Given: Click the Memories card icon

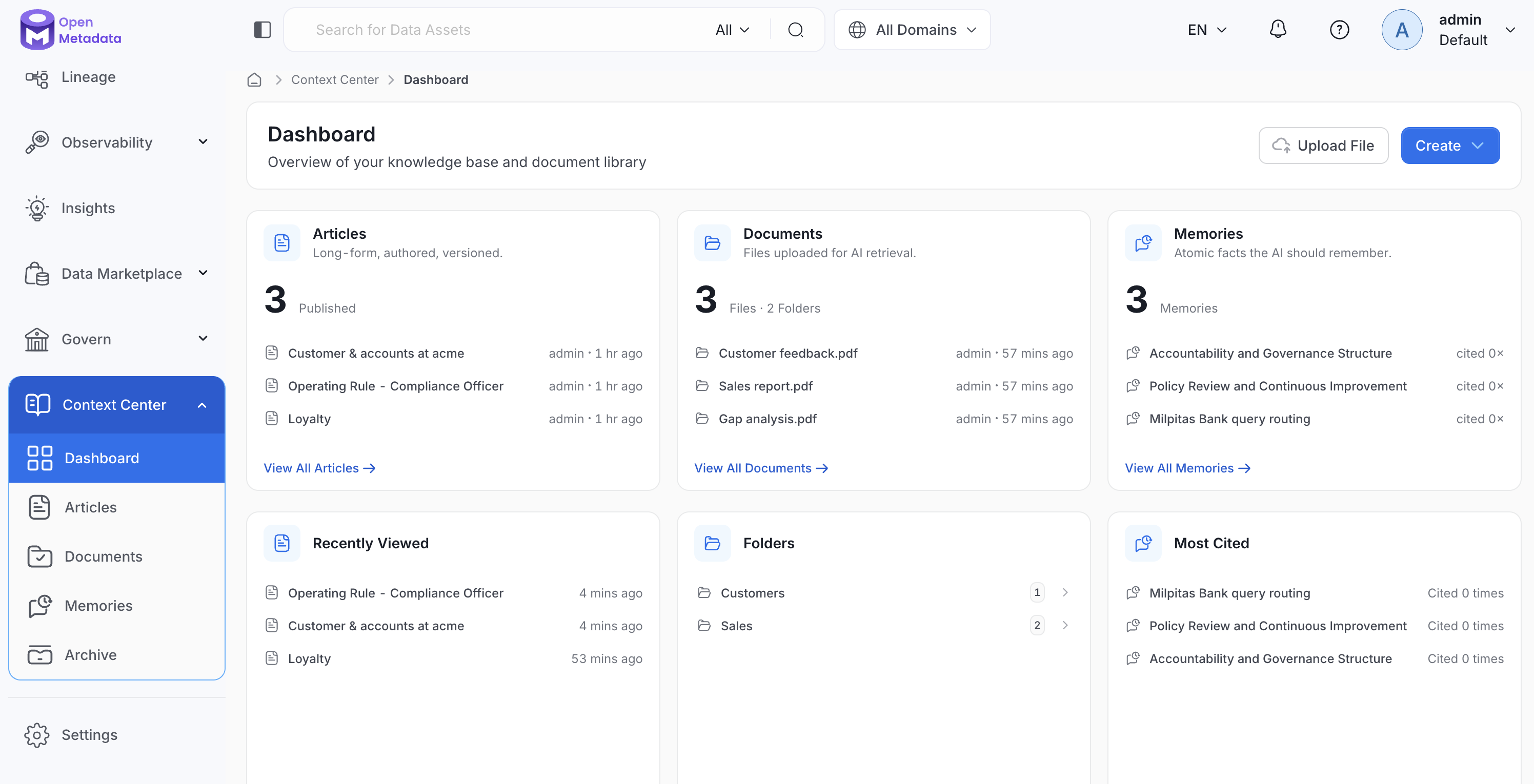Looking at the screenshot, I should pyautogui.click(x=1143, y=243).
